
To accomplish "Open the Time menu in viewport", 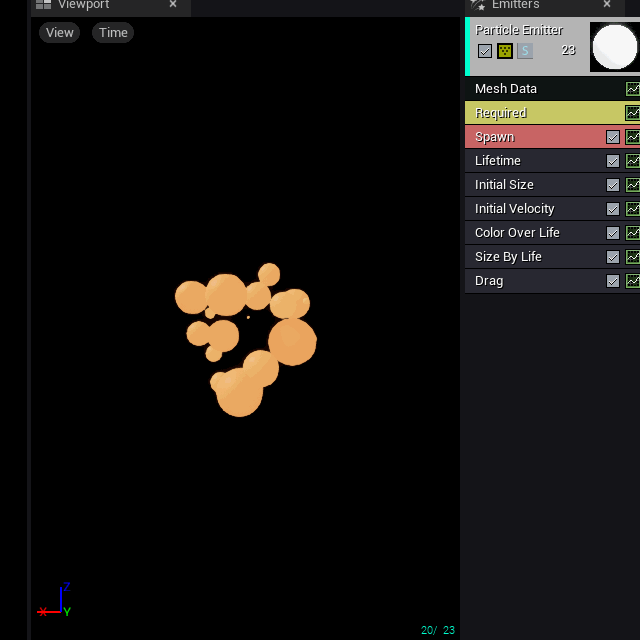I will click(113, 33).
